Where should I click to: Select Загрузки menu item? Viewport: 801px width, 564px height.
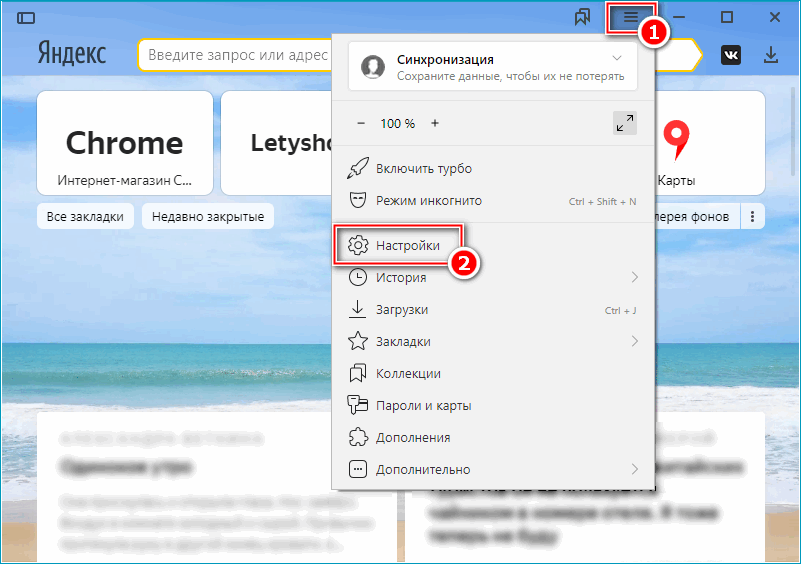402,310
